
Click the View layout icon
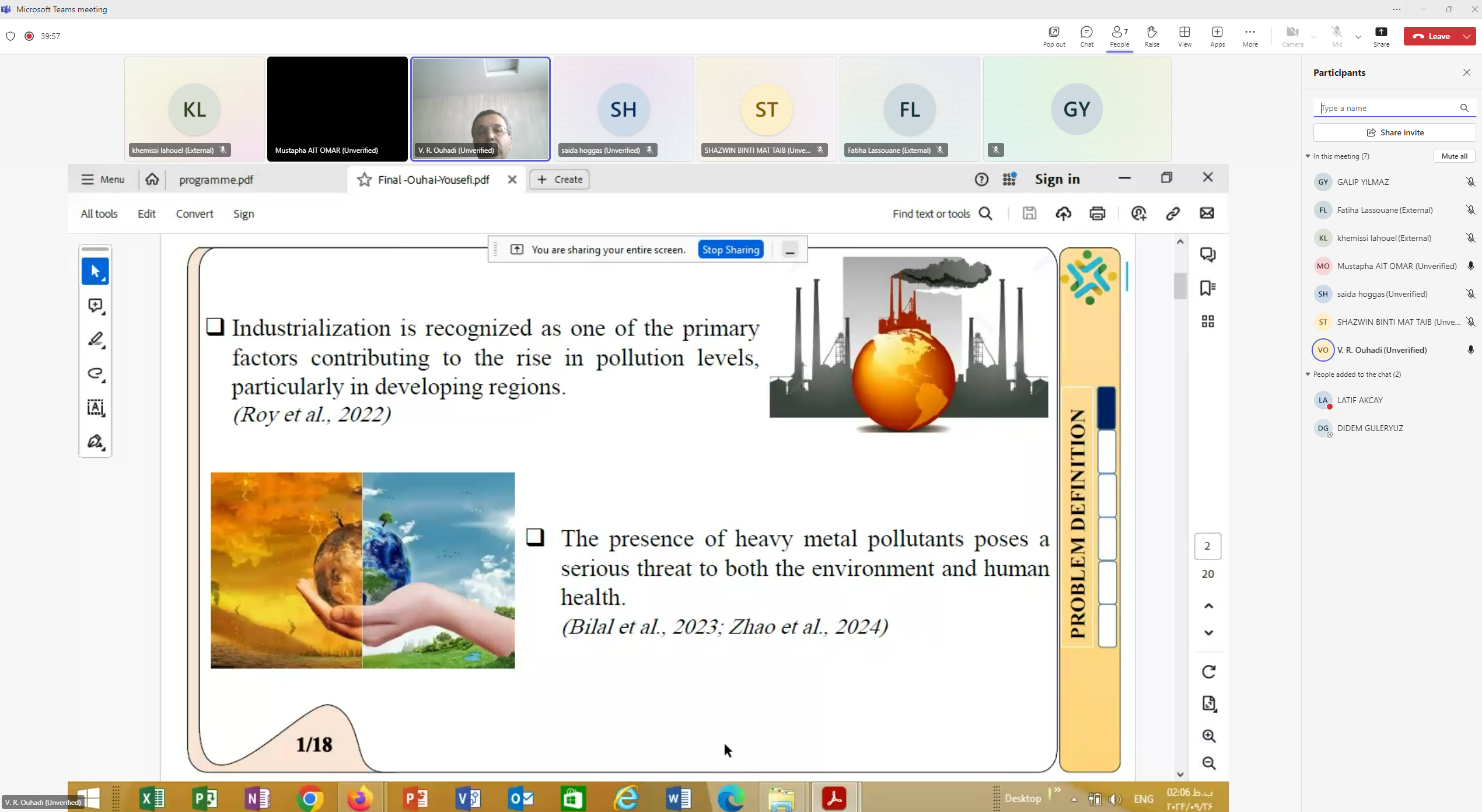(1184, 36)
